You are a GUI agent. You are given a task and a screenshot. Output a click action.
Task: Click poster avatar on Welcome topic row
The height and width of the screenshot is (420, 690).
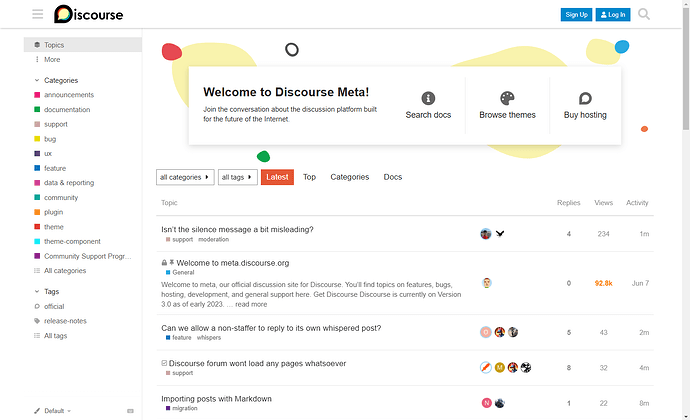(486, 283)
